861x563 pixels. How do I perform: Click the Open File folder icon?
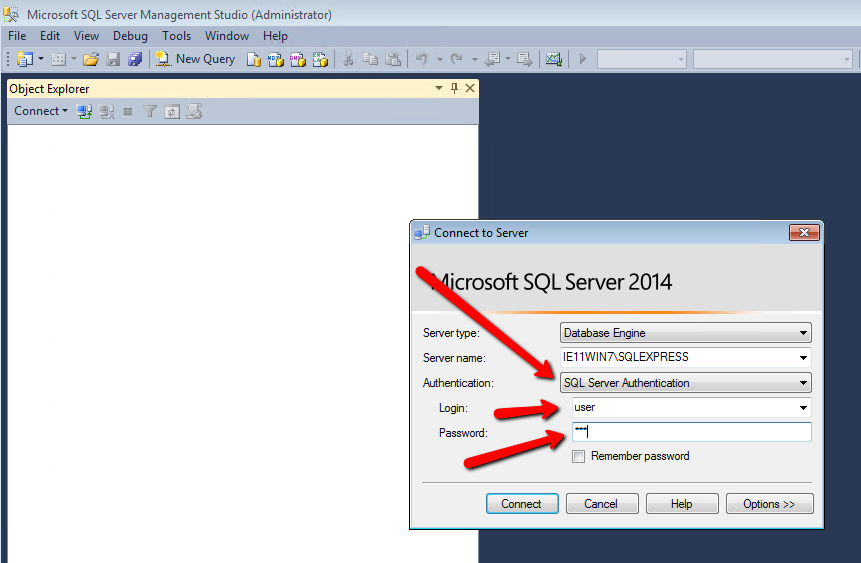91,59
